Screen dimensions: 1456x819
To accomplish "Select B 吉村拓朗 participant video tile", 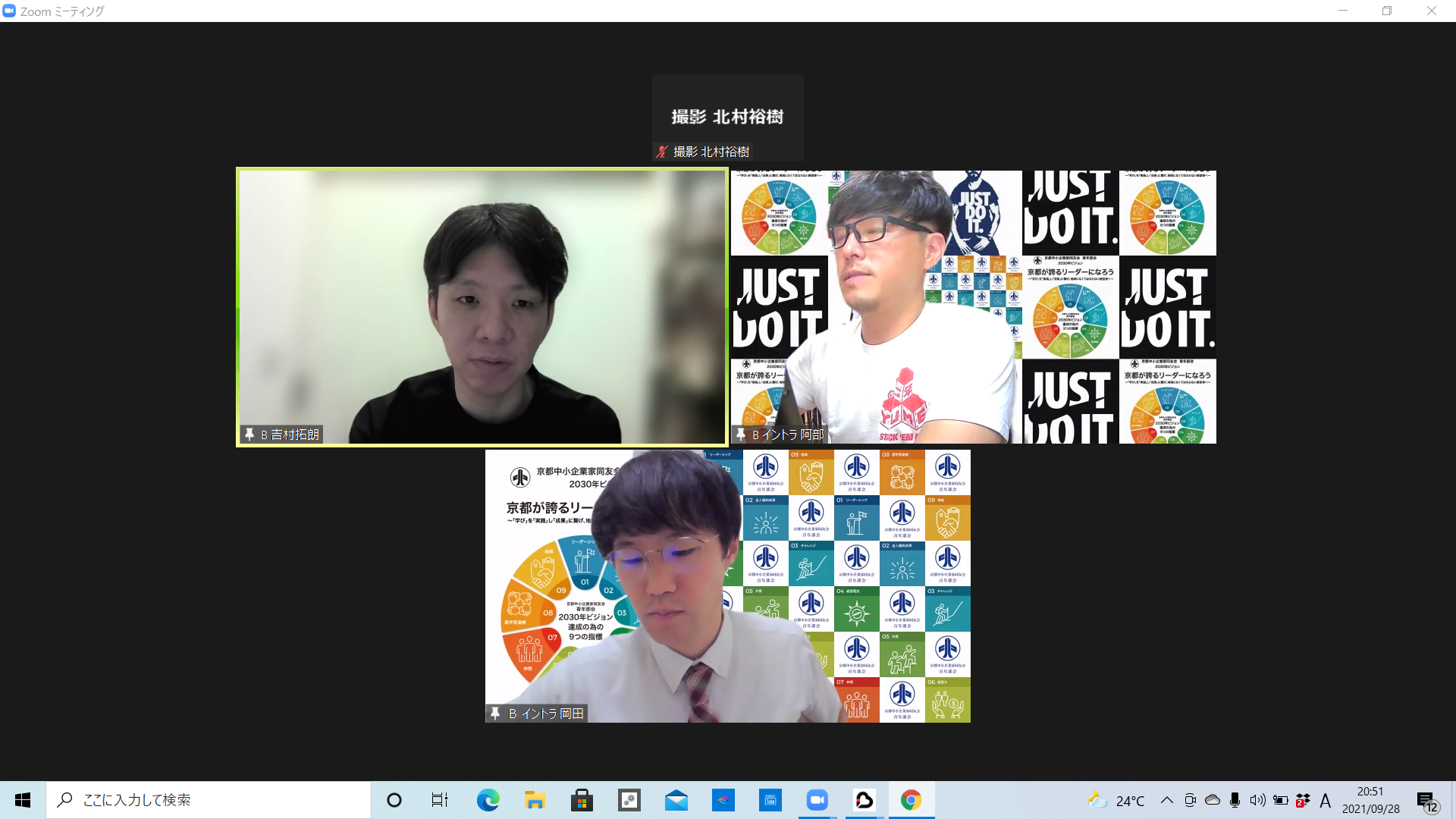I will coord(482,306).
